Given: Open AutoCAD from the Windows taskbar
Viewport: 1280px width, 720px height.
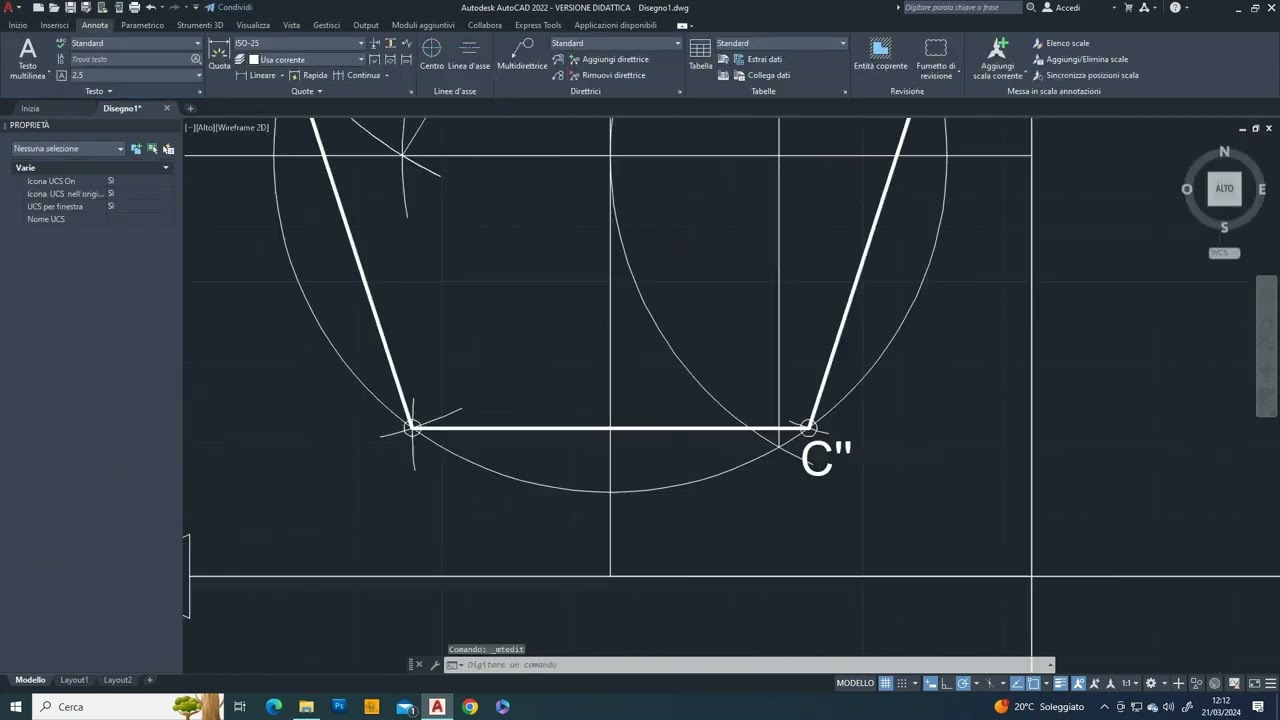Looking at the screenshot, I should tap(437, 706).
